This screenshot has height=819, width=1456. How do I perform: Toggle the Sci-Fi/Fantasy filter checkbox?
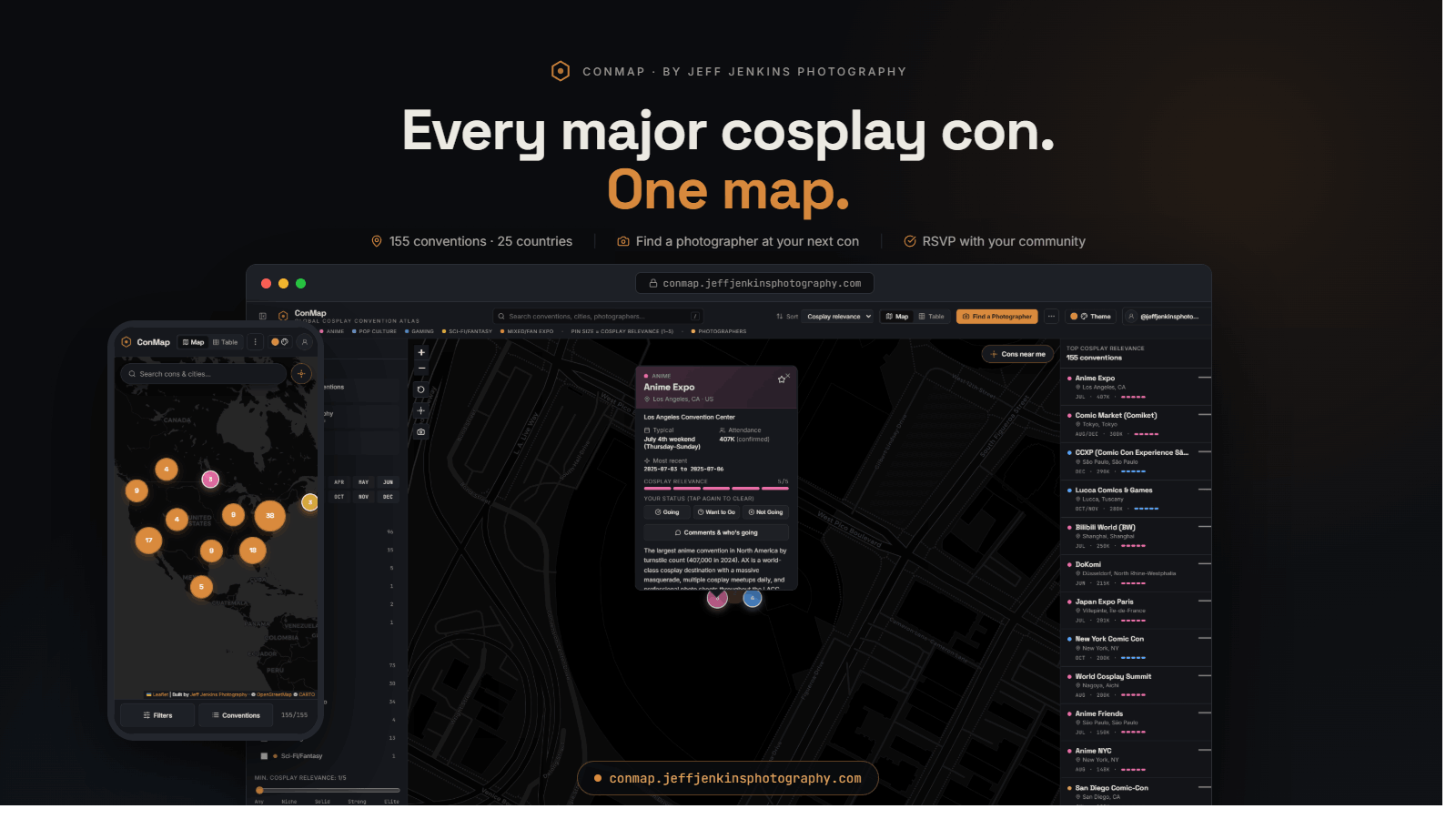tap(264, 756)
